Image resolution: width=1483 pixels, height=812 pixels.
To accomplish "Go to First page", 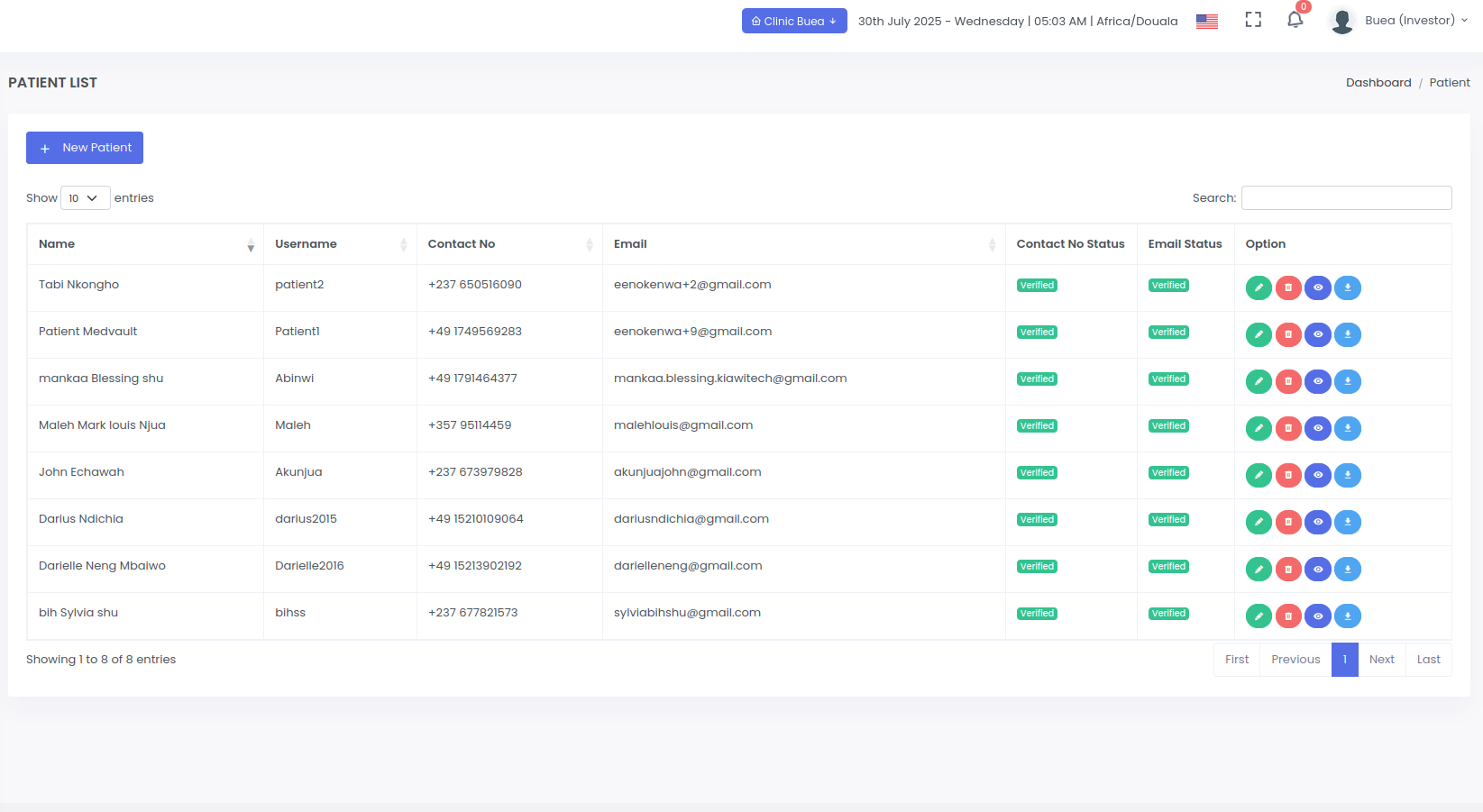I will [1237, 660].
